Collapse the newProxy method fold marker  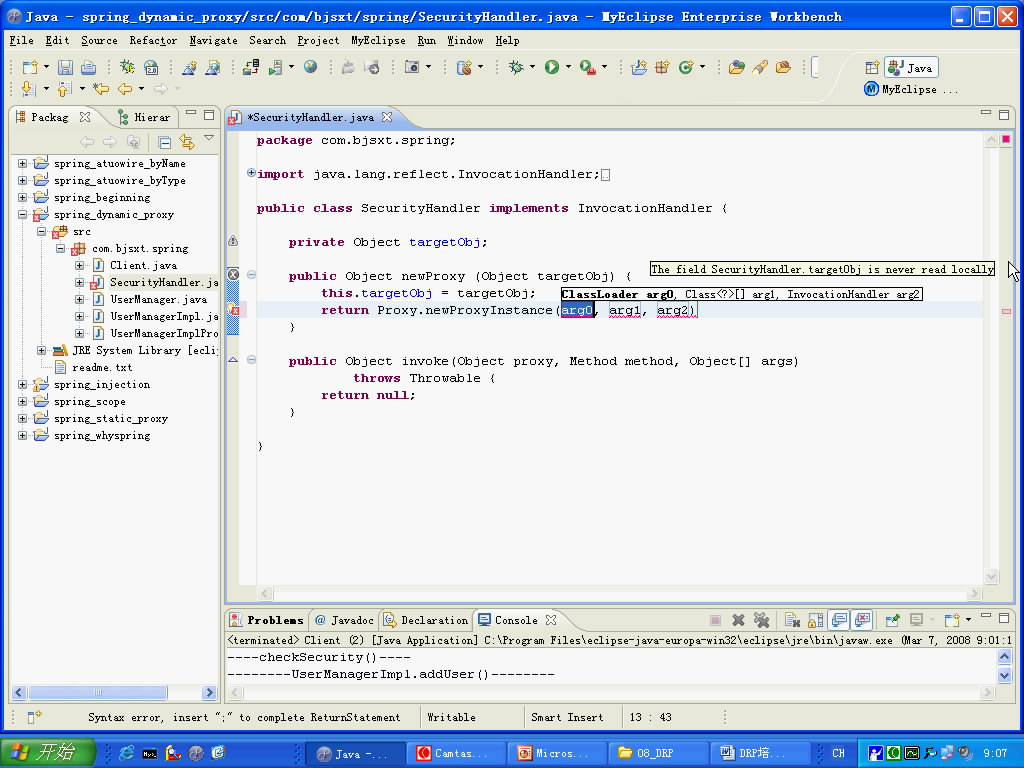point(251,275)
